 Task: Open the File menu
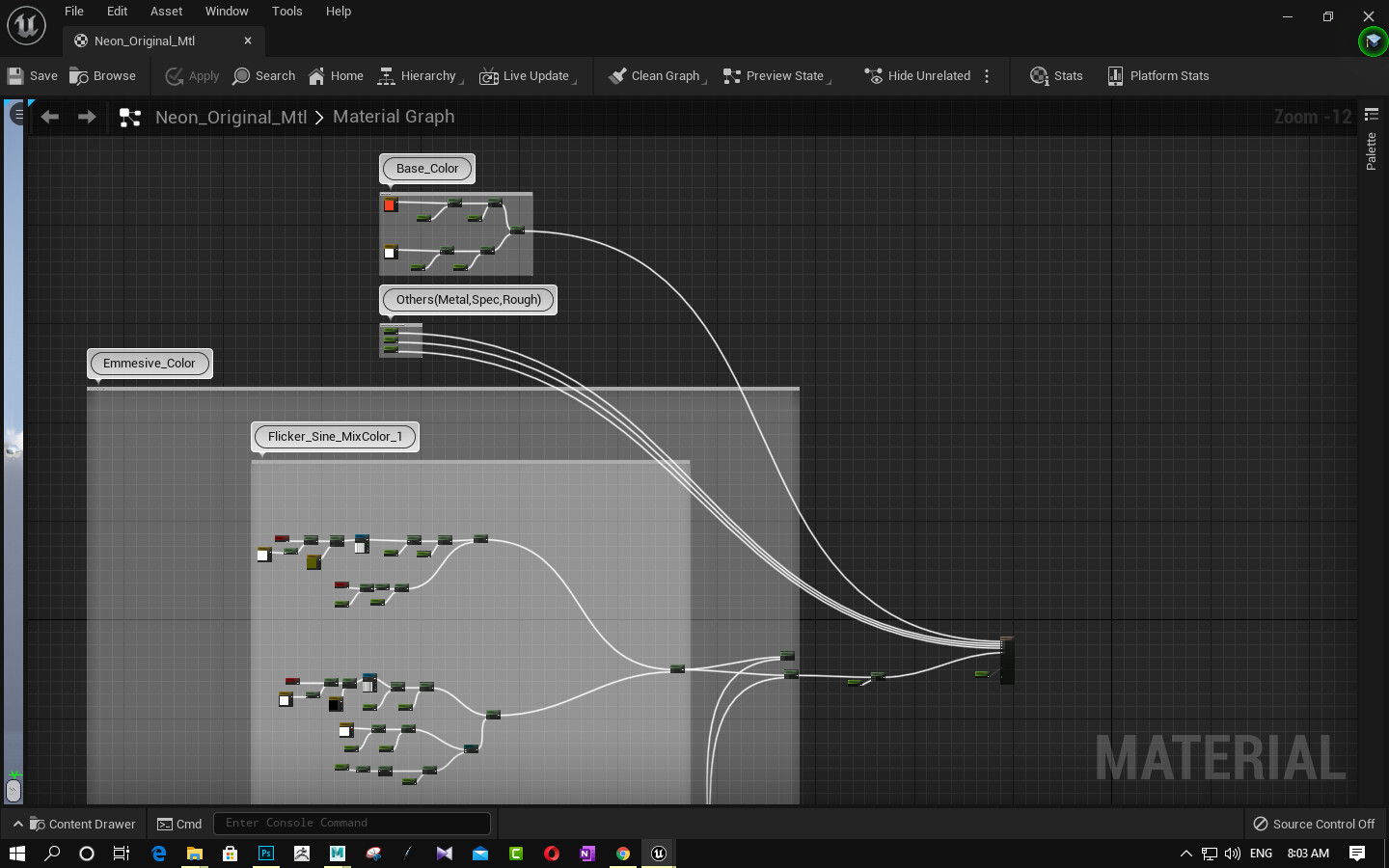click(74, 12)
